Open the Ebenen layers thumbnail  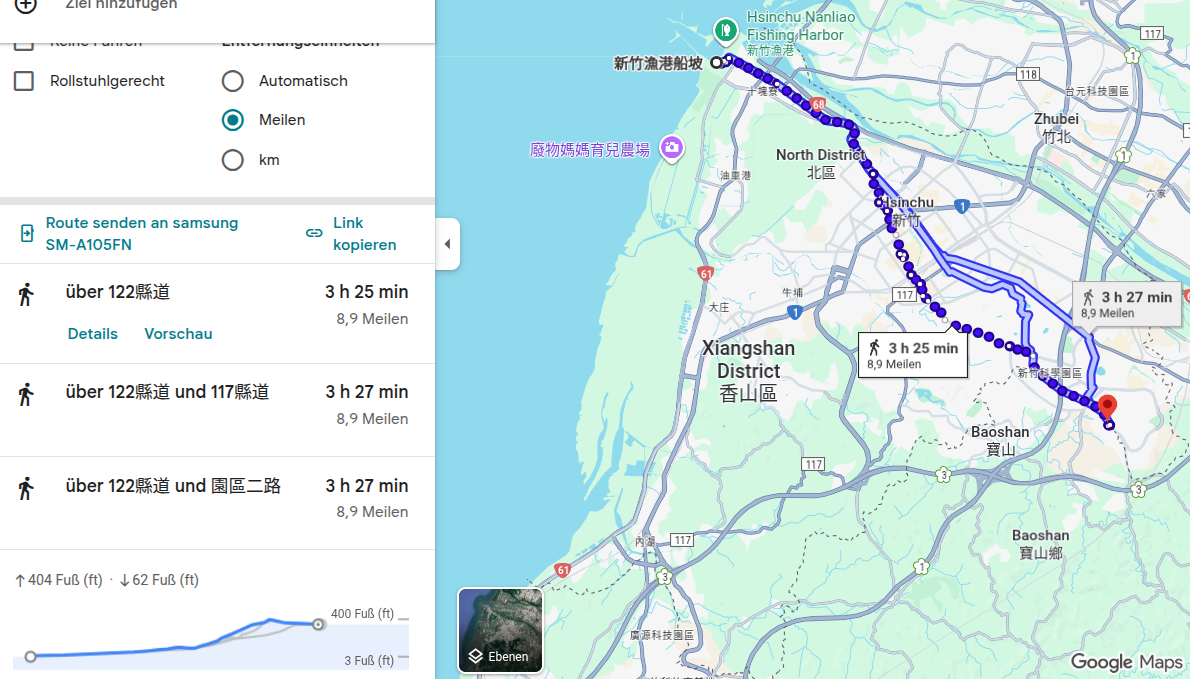(500, 630)
